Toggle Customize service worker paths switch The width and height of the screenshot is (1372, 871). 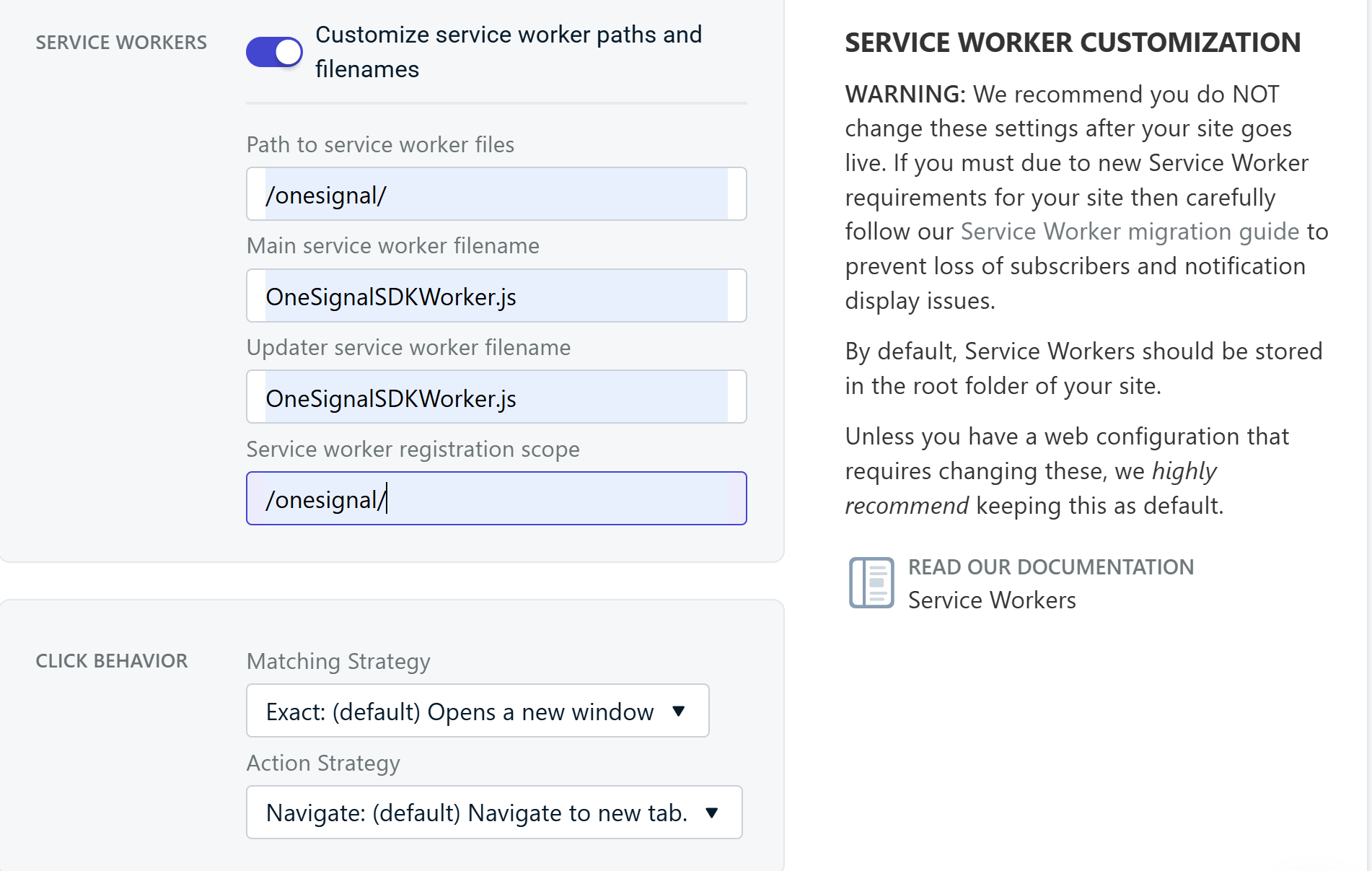pyautogui.click(x=274, y=52)
